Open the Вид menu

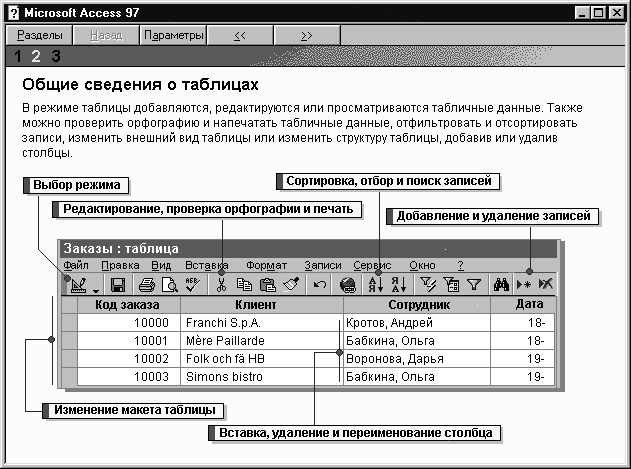[x=161, y=265]
